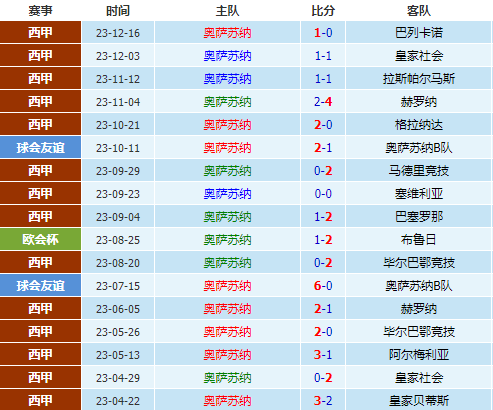This screenshot has height=410, width=493.
Task: Click 球会友谊 label on 23-07-15 row
Action: (x=40, y=285)
